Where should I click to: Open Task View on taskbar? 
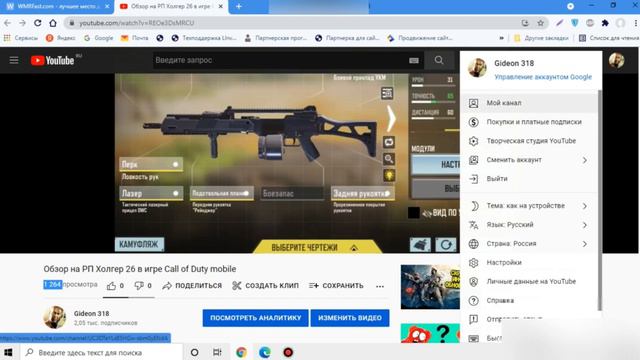(217, 352)
